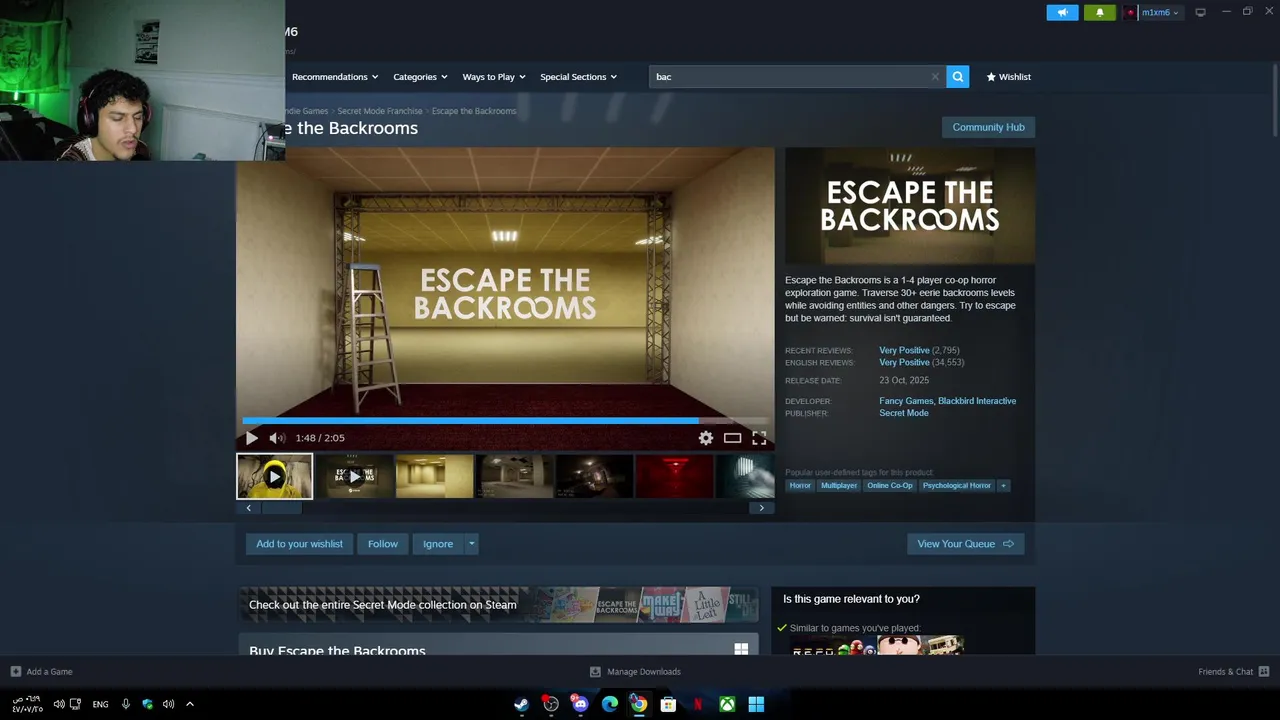This screenshot has width=1280, height=720.
Task: Open Very Positive recent reviews link
Action: pos(904,351)
